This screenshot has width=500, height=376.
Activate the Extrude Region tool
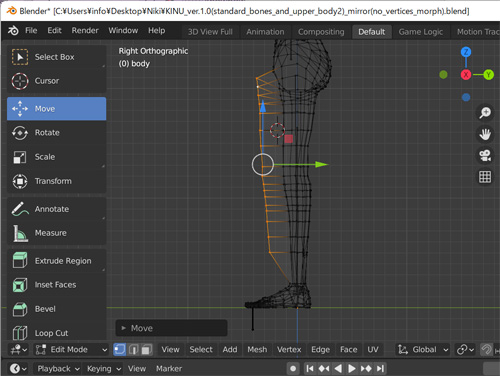[56, 261]
